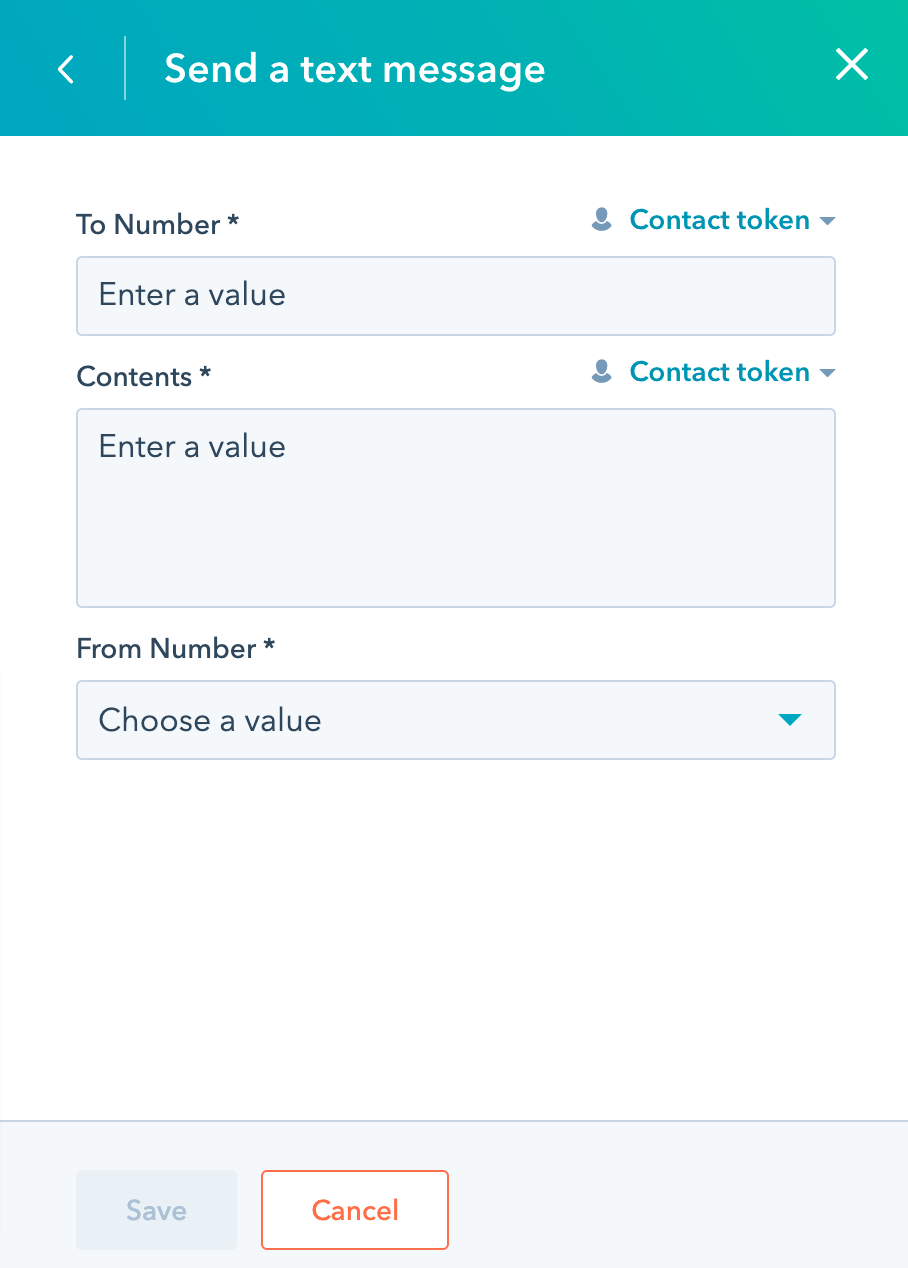908x1268 pixels.
Task: Focus the Contents text area
Action: pos(456,508)
